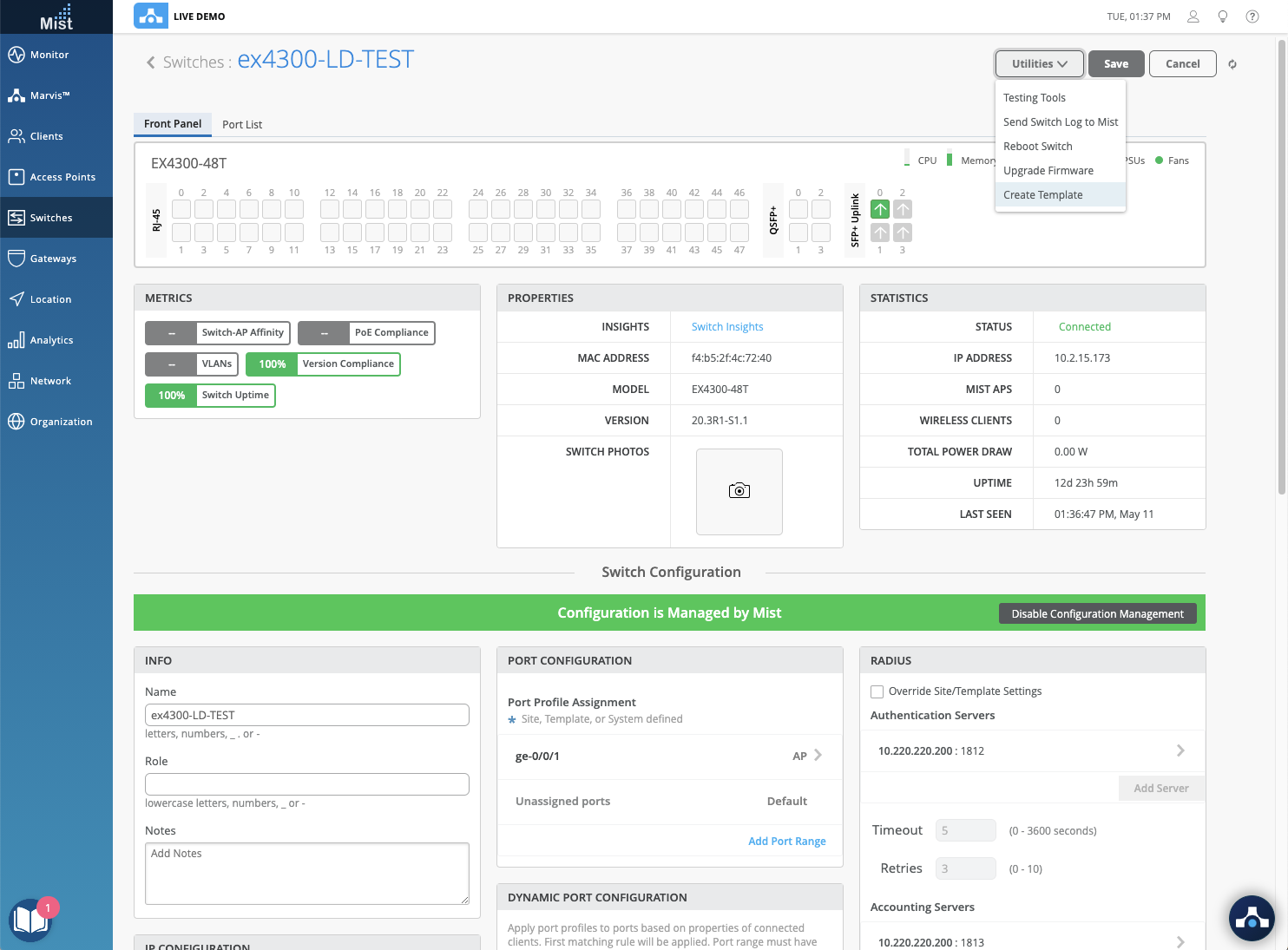Collapse the Utilities dropdown

tap(1039, 64)
